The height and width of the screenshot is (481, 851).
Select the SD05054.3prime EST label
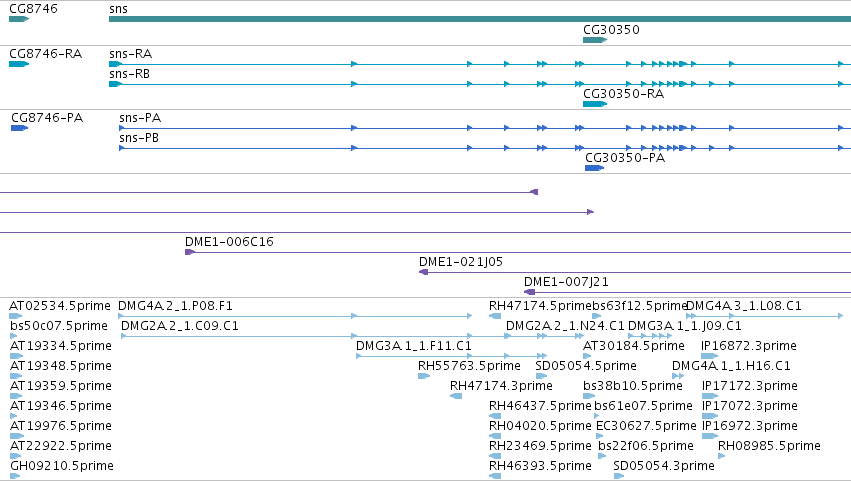664,466
